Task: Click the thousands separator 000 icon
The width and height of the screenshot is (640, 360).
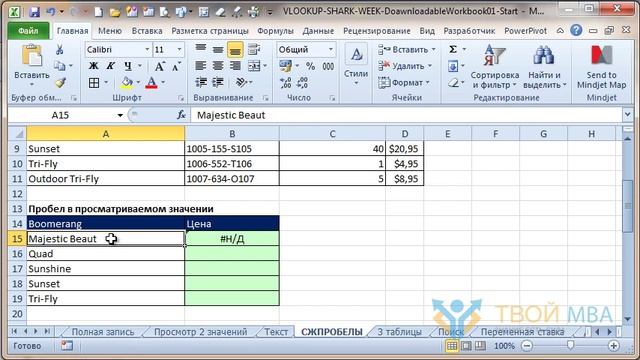Action: pyautogui.click(x=328, y=66)
